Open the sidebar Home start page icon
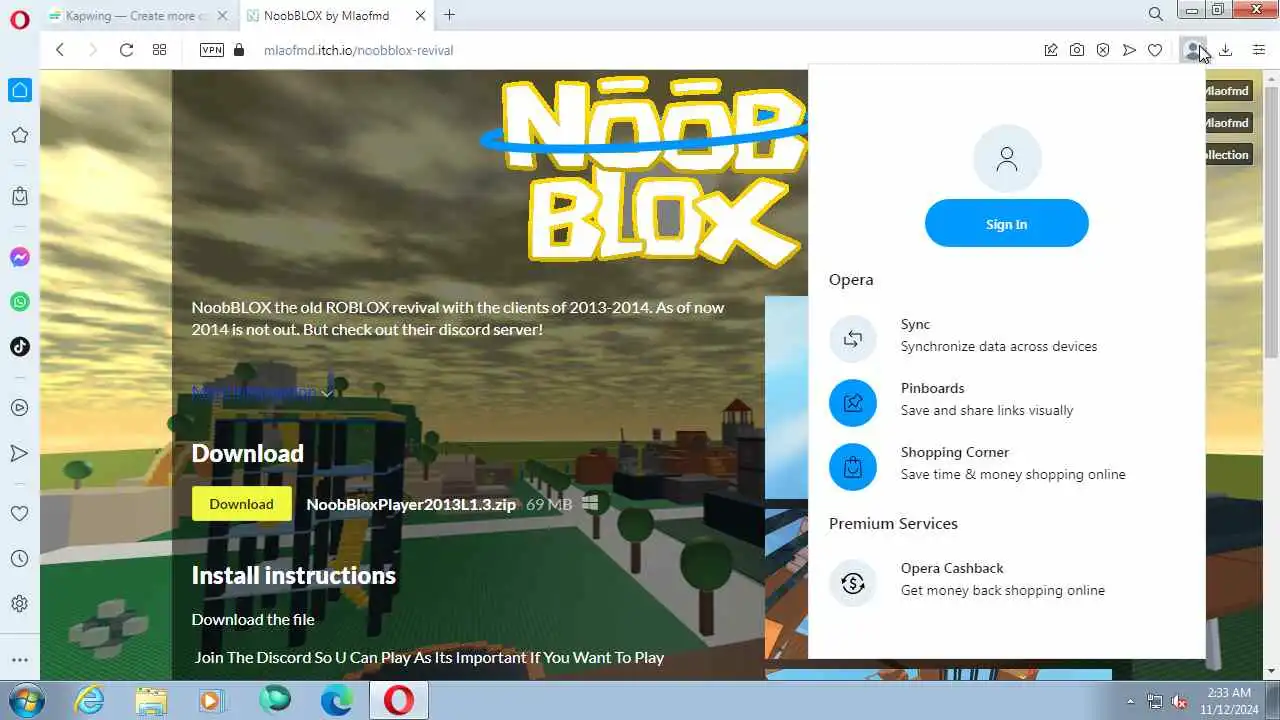The image size is (1280, 720). (x=20, y=90)
